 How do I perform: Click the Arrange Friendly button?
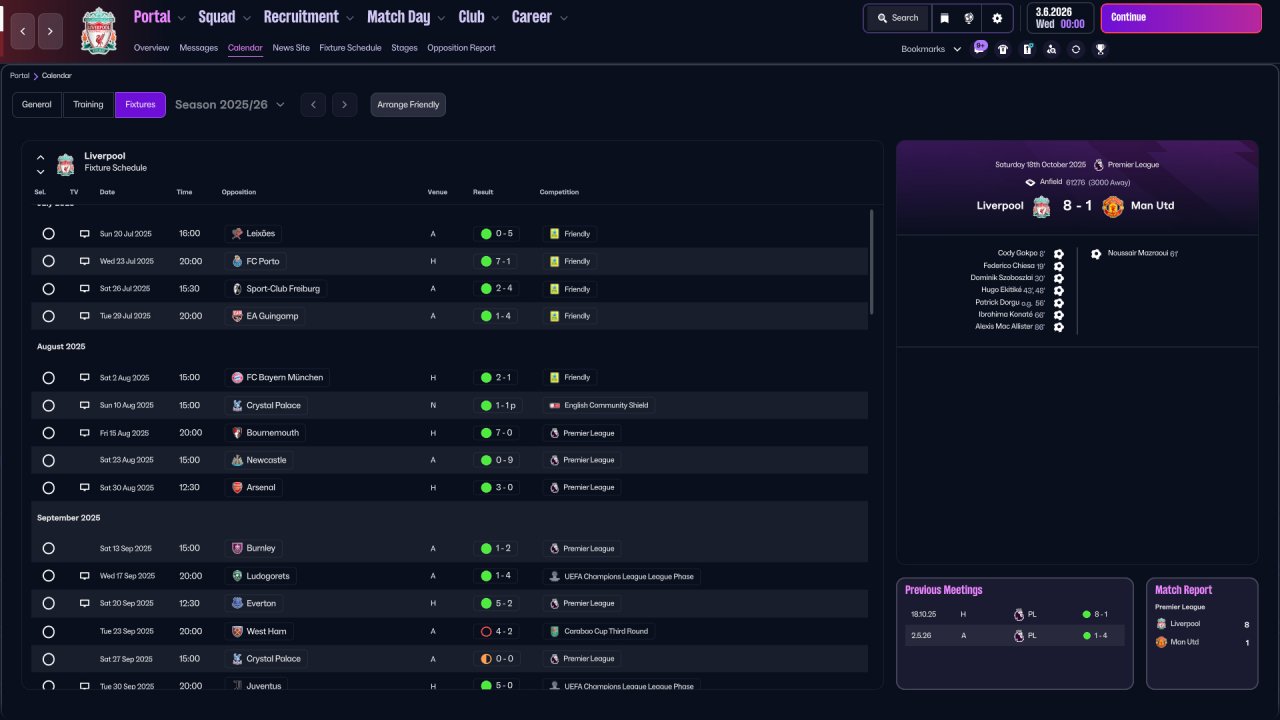pos(408,105)
